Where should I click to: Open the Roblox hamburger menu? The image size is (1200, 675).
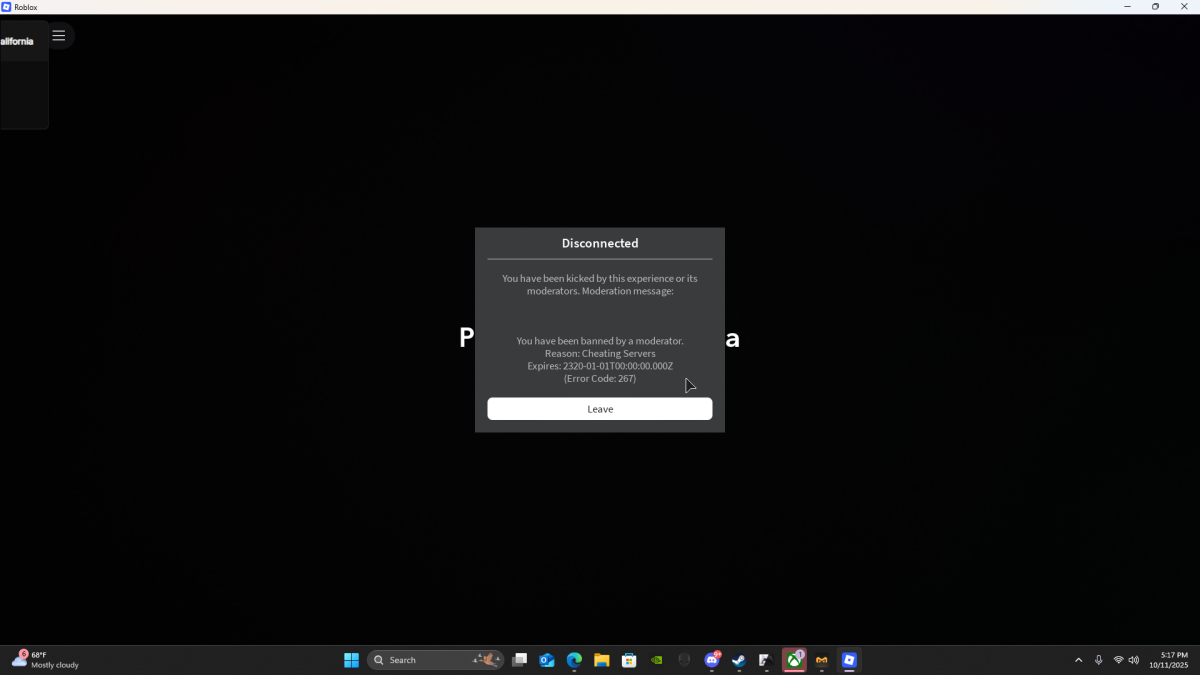point(59,36)
